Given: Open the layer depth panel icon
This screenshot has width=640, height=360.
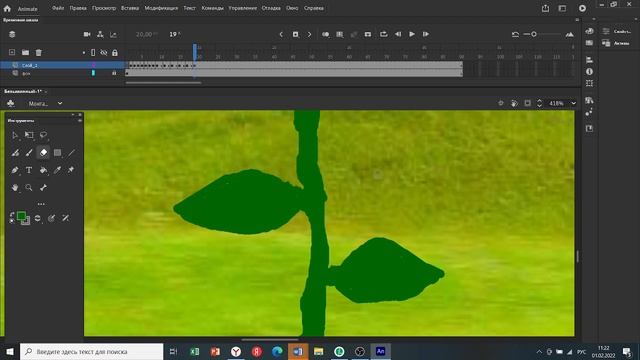Looking at the screenshot, I should click(113, 35).
